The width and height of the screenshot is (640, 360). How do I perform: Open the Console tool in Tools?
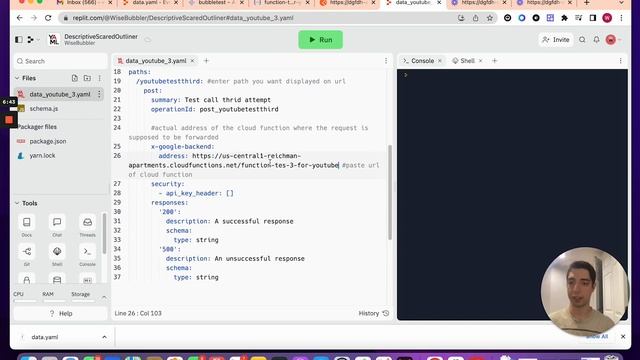point(87,255)
